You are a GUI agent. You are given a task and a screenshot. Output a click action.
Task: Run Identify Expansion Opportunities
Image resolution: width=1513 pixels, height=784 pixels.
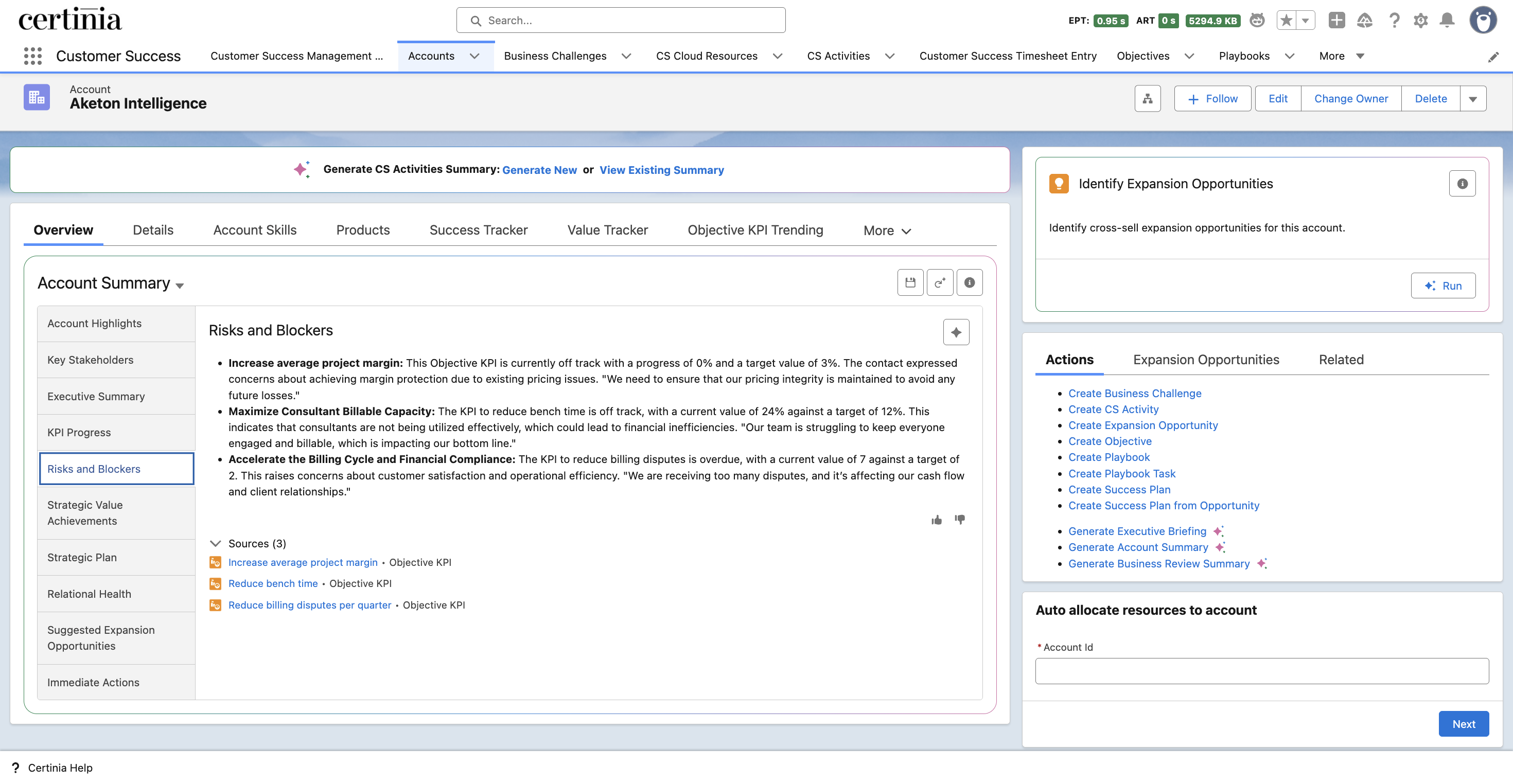1443,286
